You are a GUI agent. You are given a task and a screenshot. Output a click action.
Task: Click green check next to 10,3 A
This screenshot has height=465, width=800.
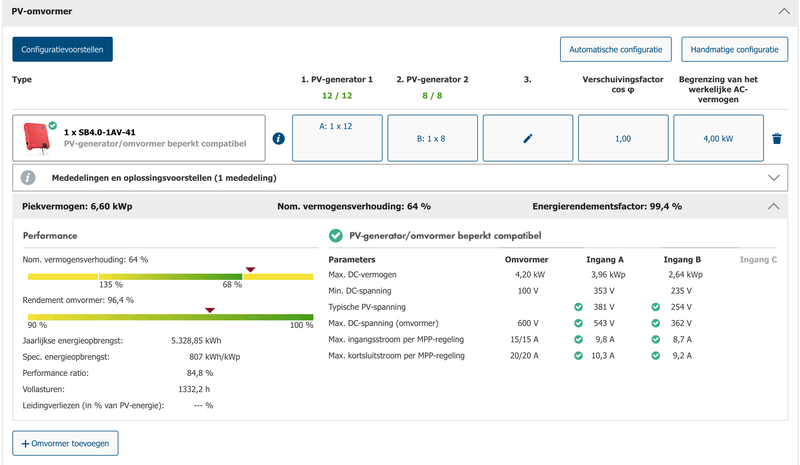(578, 355)
